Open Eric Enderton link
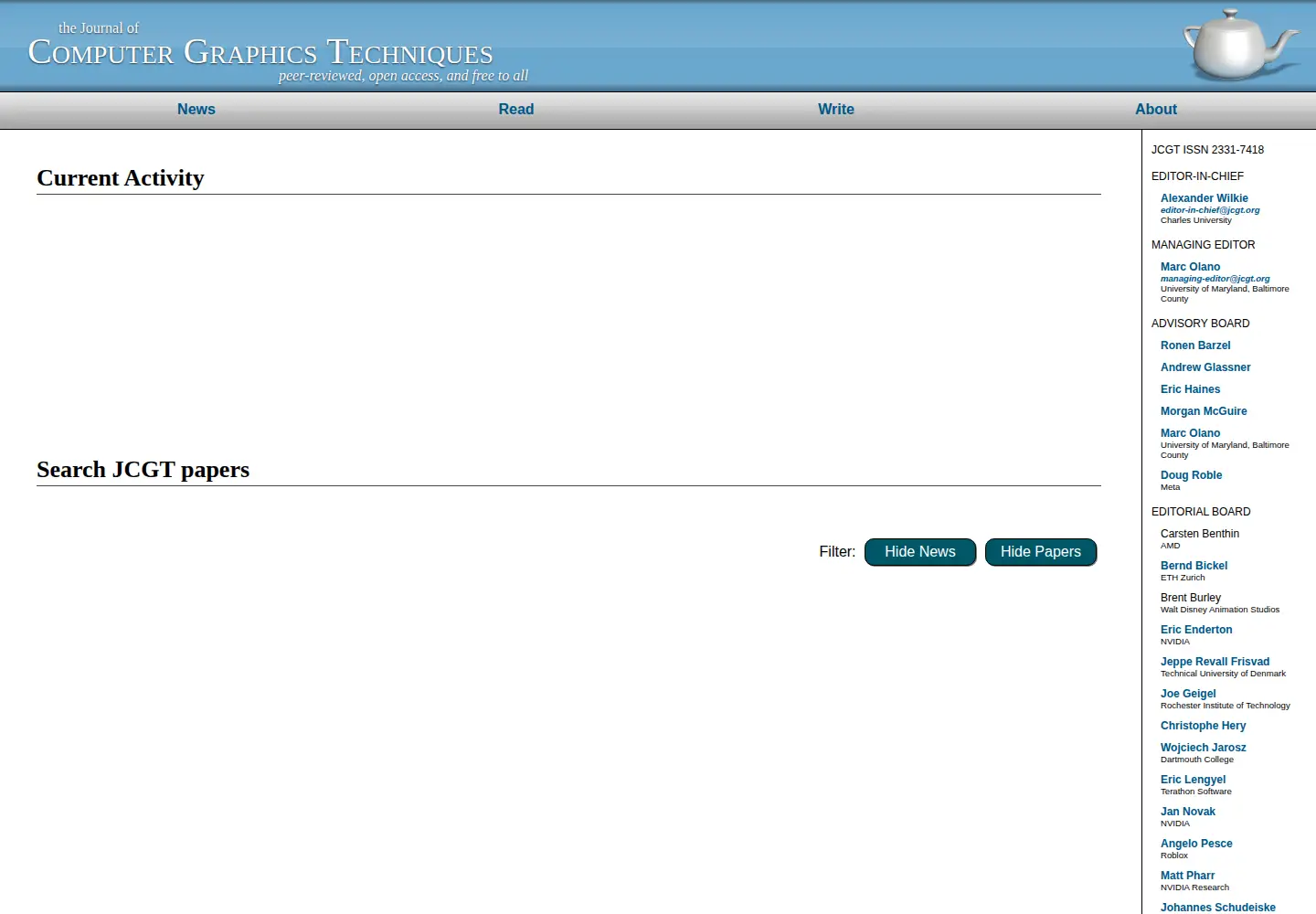The image size is (1316, 914). 1196,630
